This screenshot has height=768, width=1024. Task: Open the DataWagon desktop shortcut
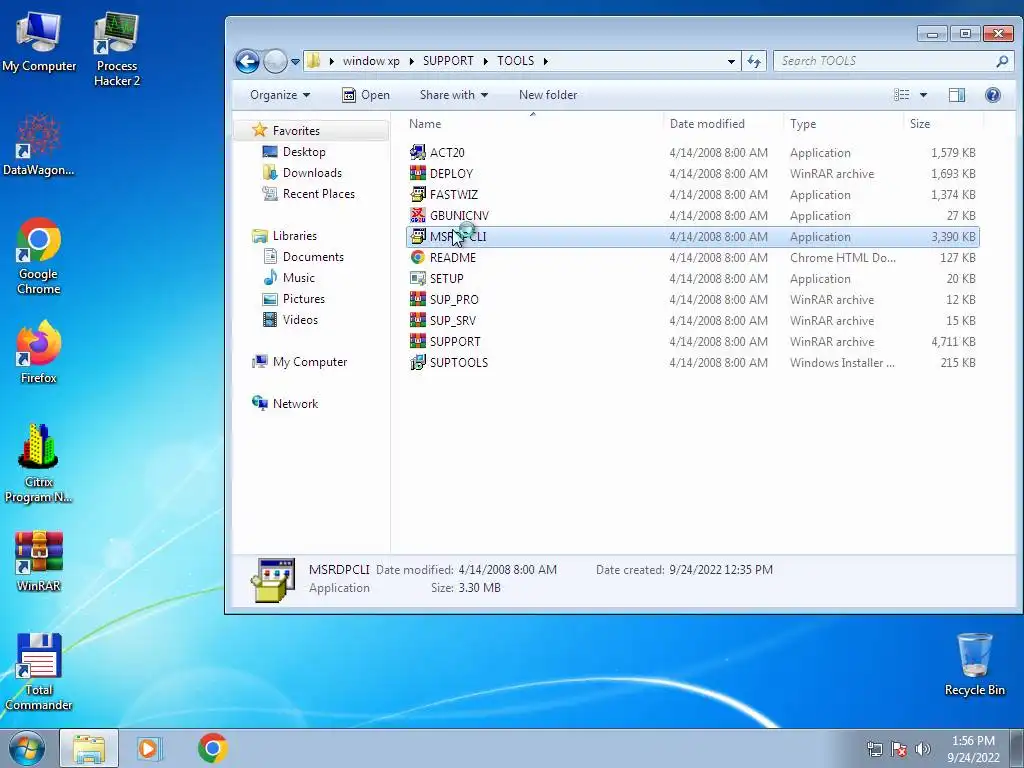click(x=39, y=145)
